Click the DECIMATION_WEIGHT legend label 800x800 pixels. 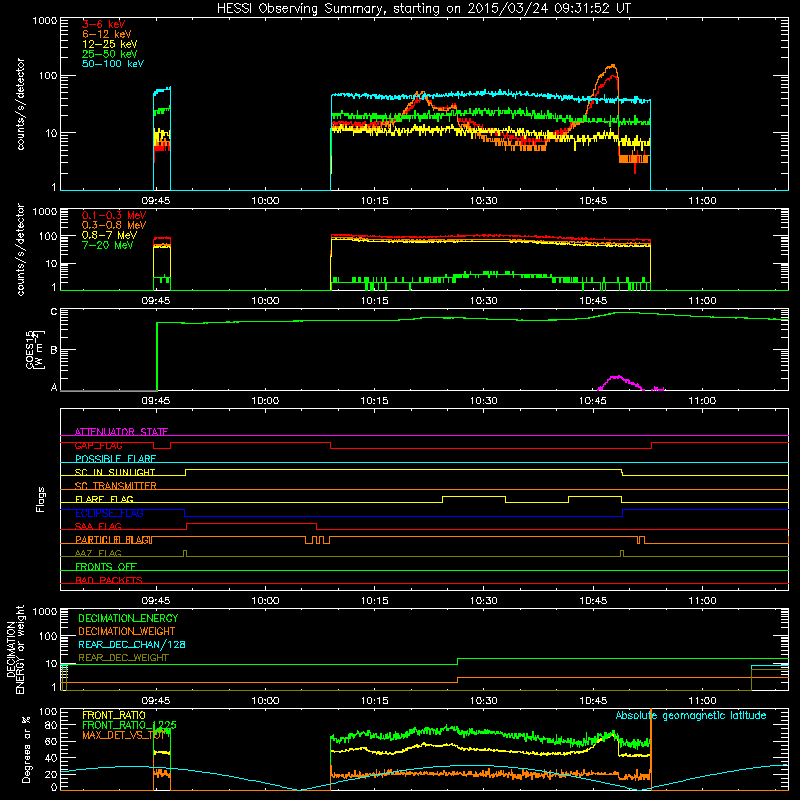(x=127, y=631)
